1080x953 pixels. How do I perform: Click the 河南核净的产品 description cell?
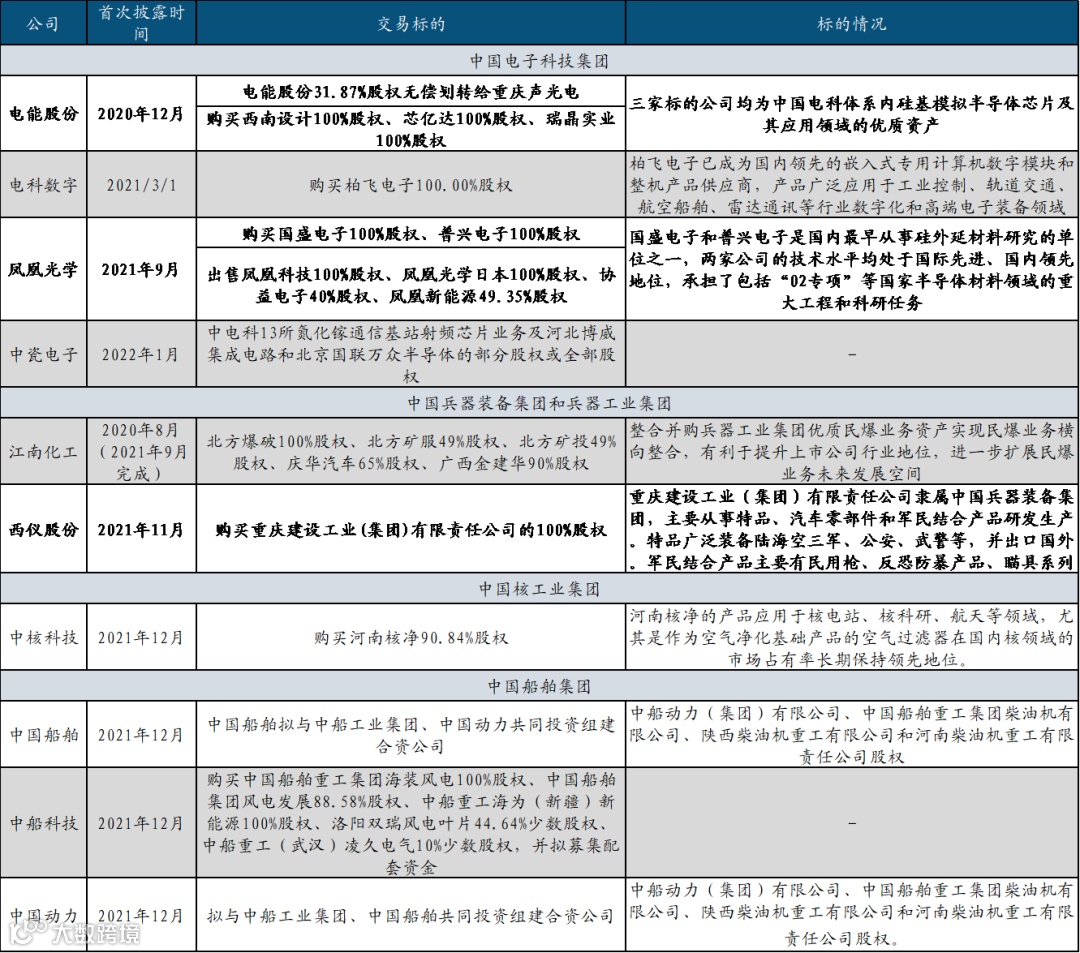(x=852, y=637)
